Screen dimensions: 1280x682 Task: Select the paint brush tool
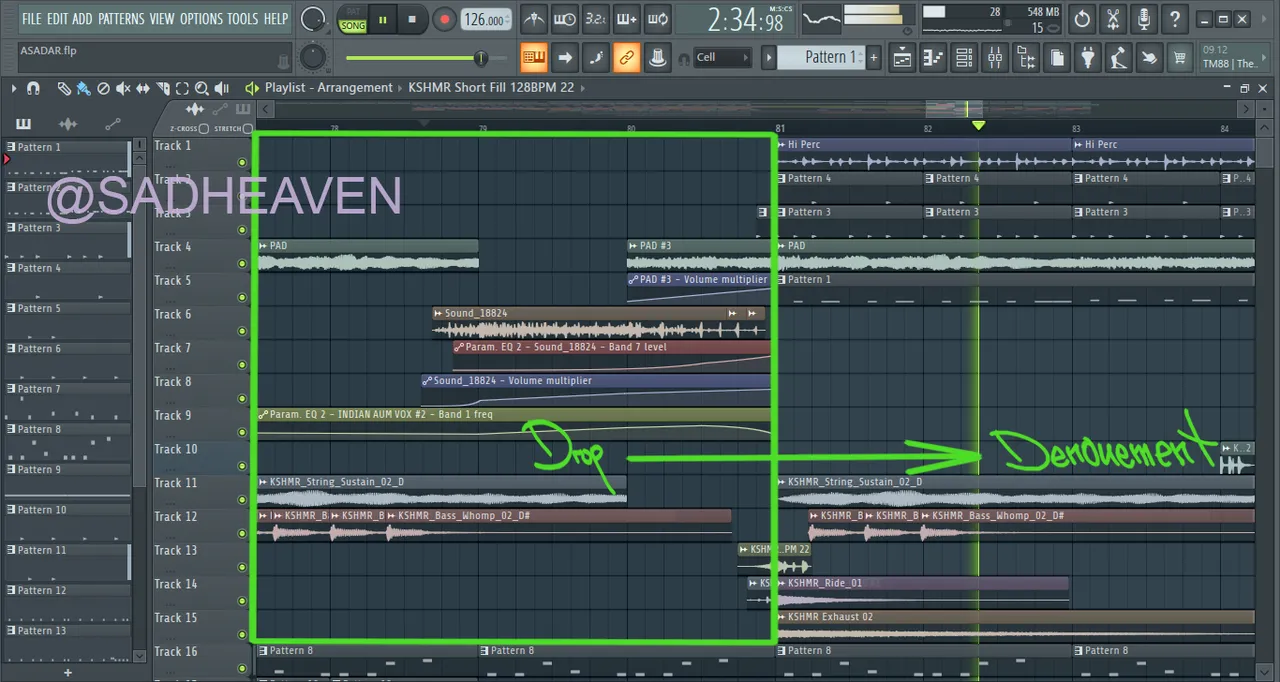tap(83, 88)
